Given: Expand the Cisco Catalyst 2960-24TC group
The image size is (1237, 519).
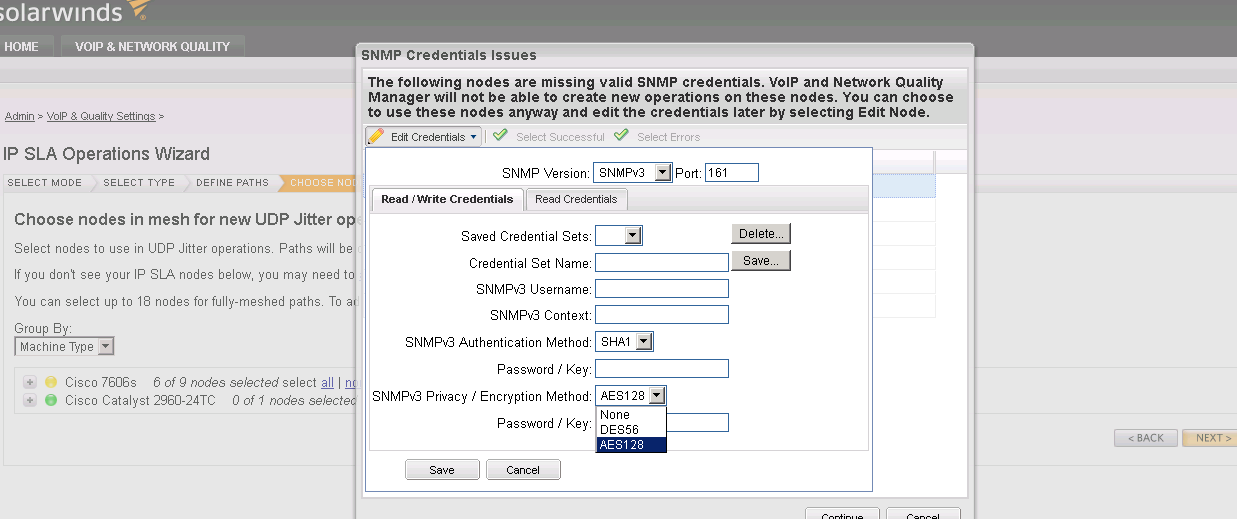Looking at the screenshot, I should click(29, 400).
